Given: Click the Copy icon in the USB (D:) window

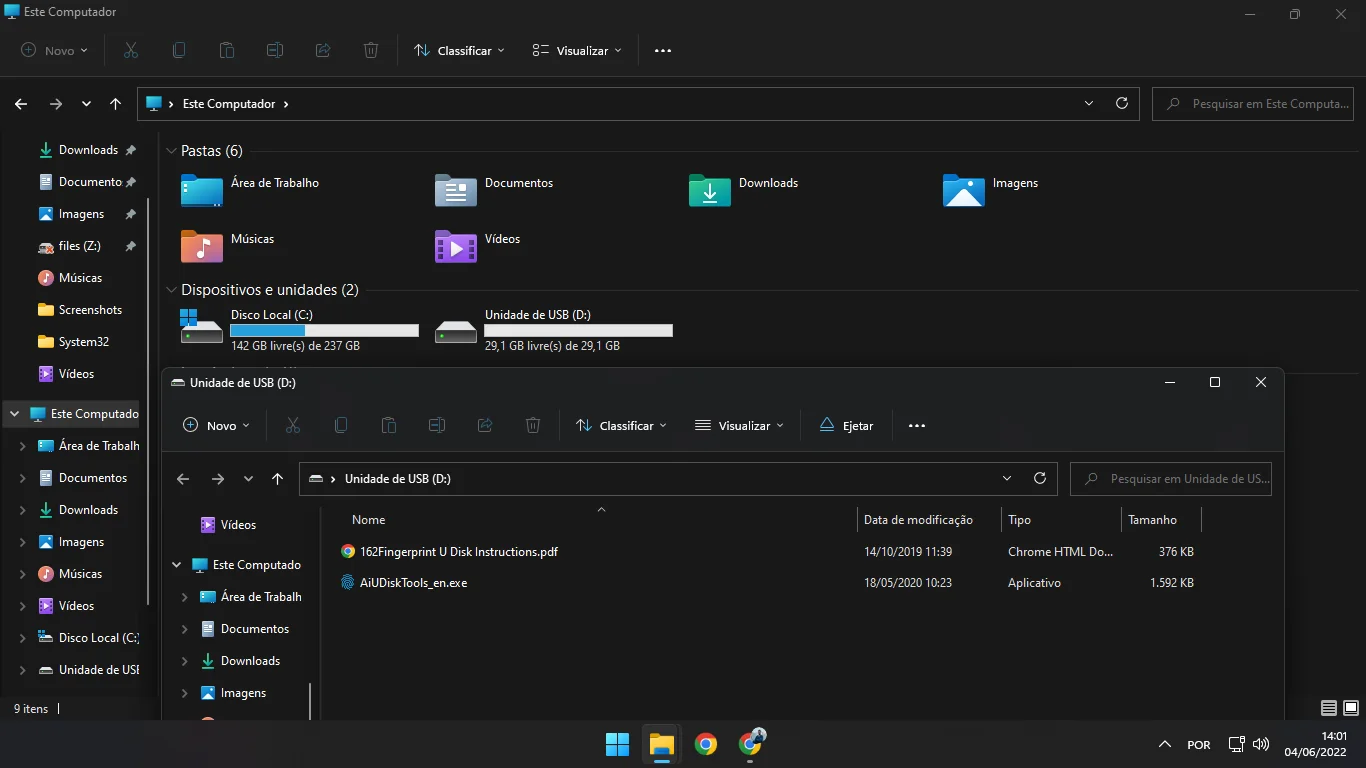Looking at the screenshot, I should [341, 425].
